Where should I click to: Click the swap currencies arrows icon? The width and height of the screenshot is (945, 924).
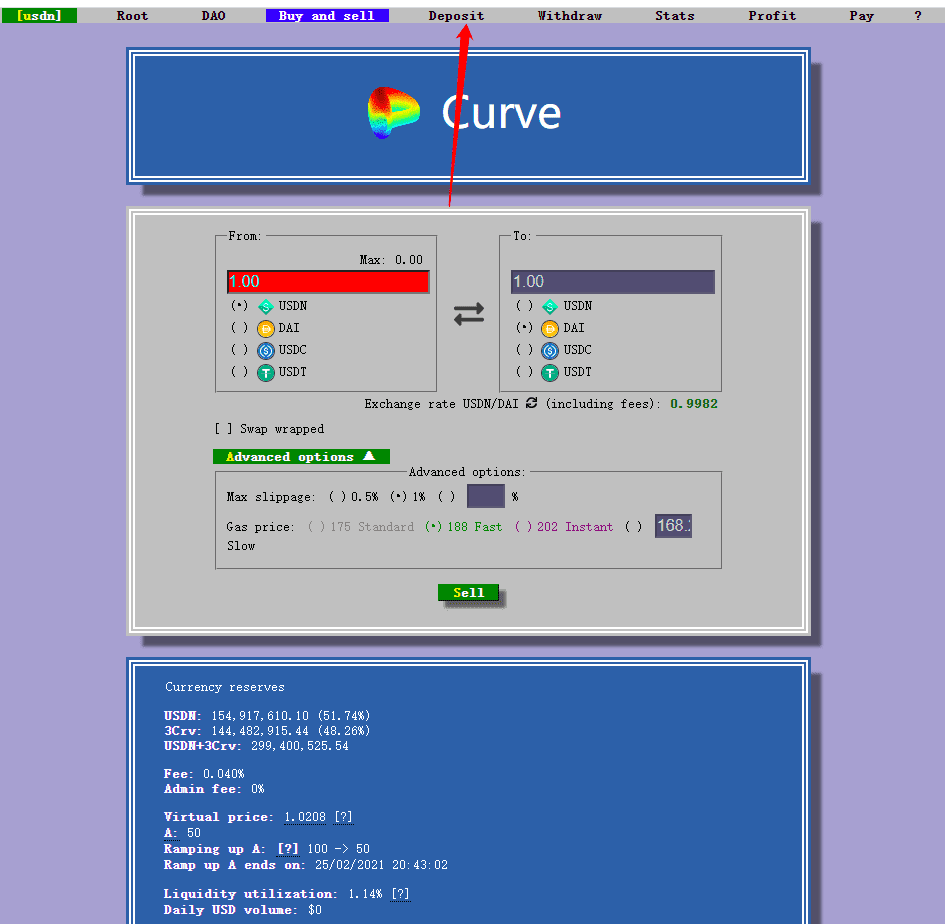[468, 314]
